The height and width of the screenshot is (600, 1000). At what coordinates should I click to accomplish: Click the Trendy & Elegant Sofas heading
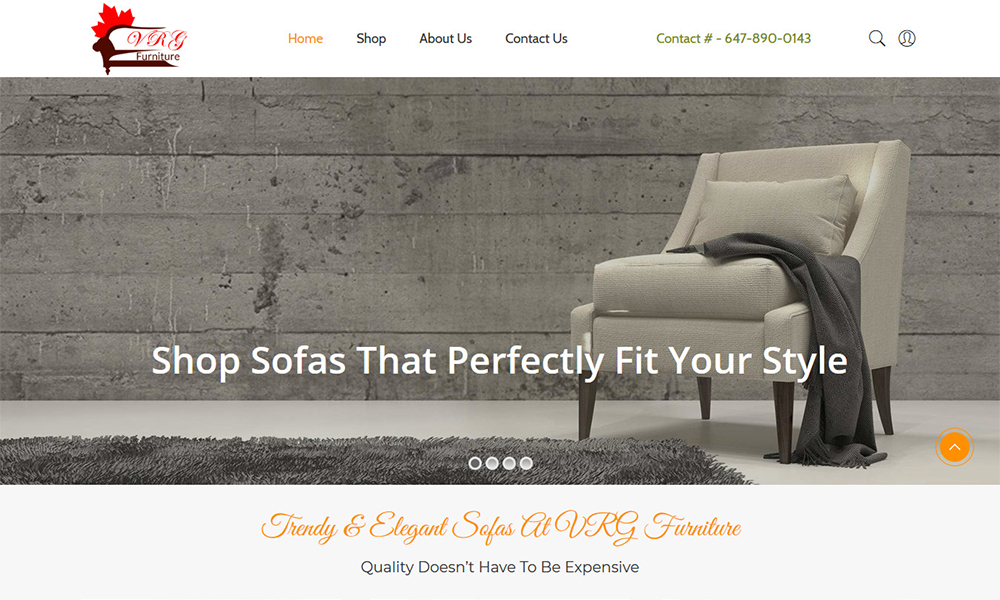point(501,528)
